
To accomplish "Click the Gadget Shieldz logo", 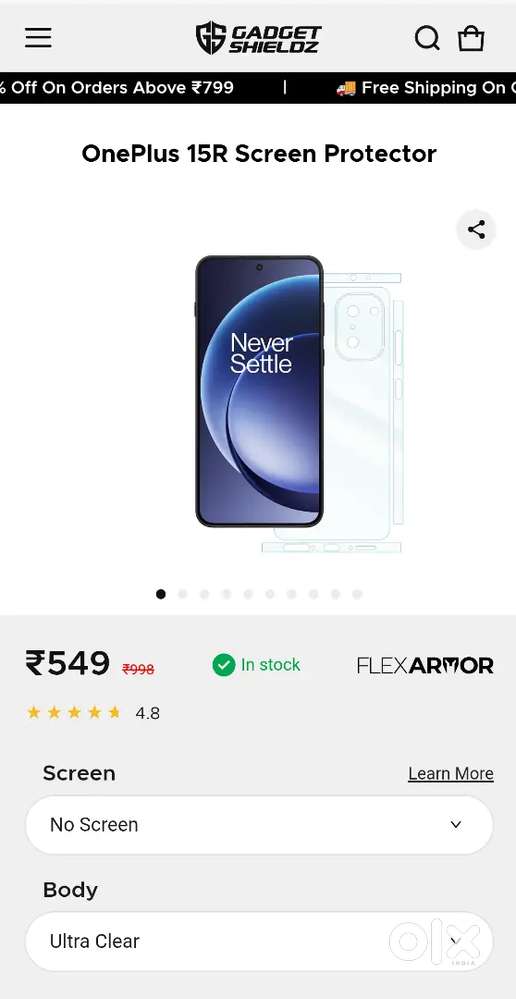I will (258, 38).
